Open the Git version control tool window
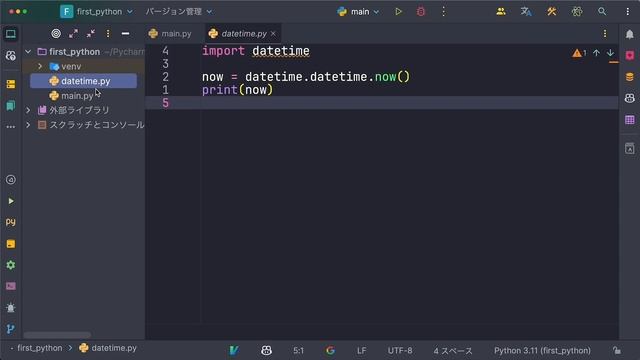640x360 pixels. coord(11,329)
